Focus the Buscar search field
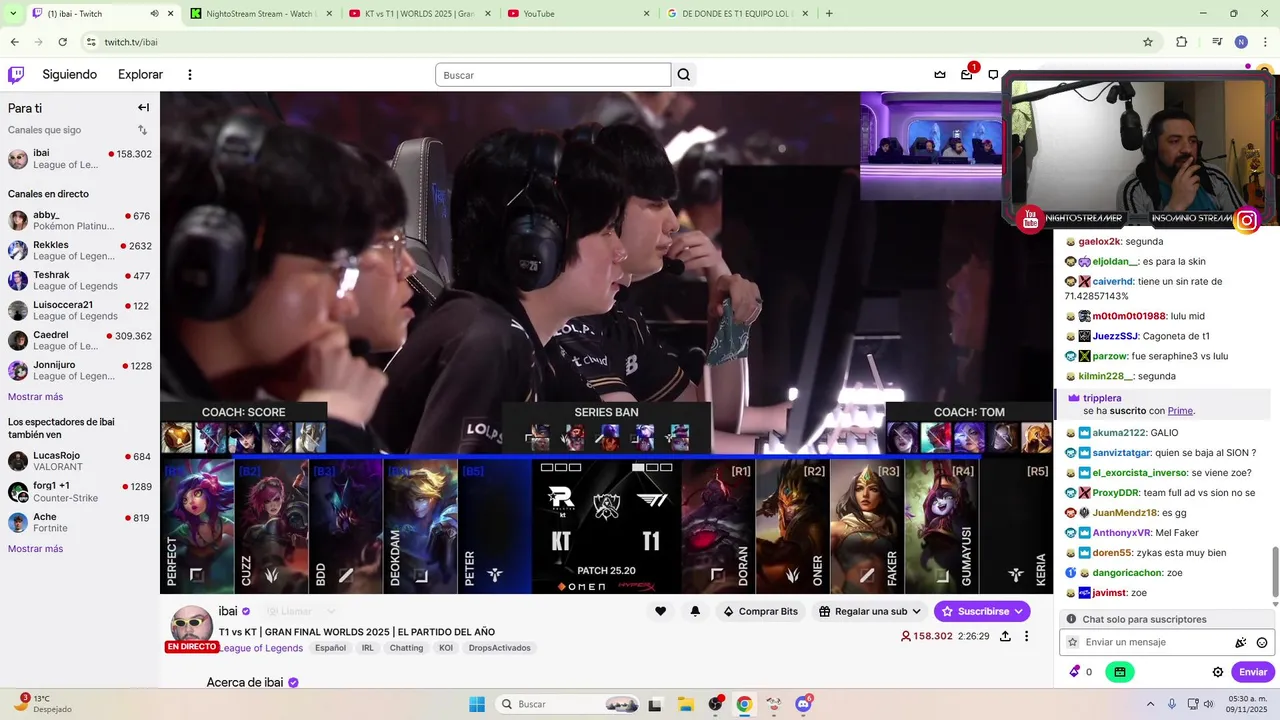 click(553, 75)
